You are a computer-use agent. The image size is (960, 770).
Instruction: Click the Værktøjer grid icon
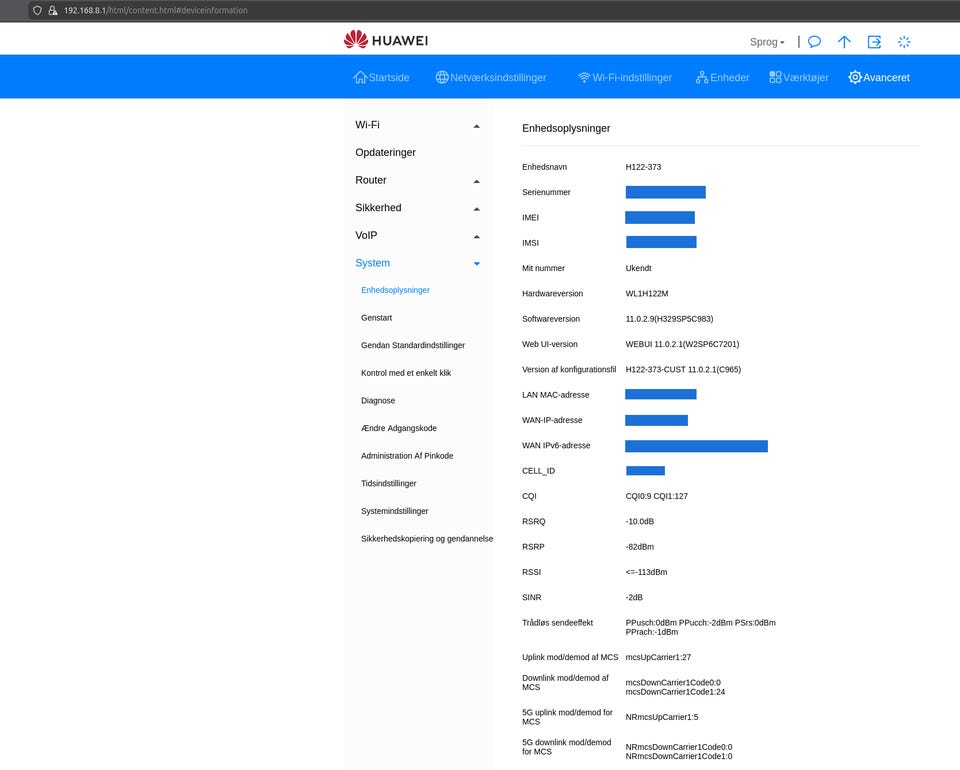[x=775, y=77]
